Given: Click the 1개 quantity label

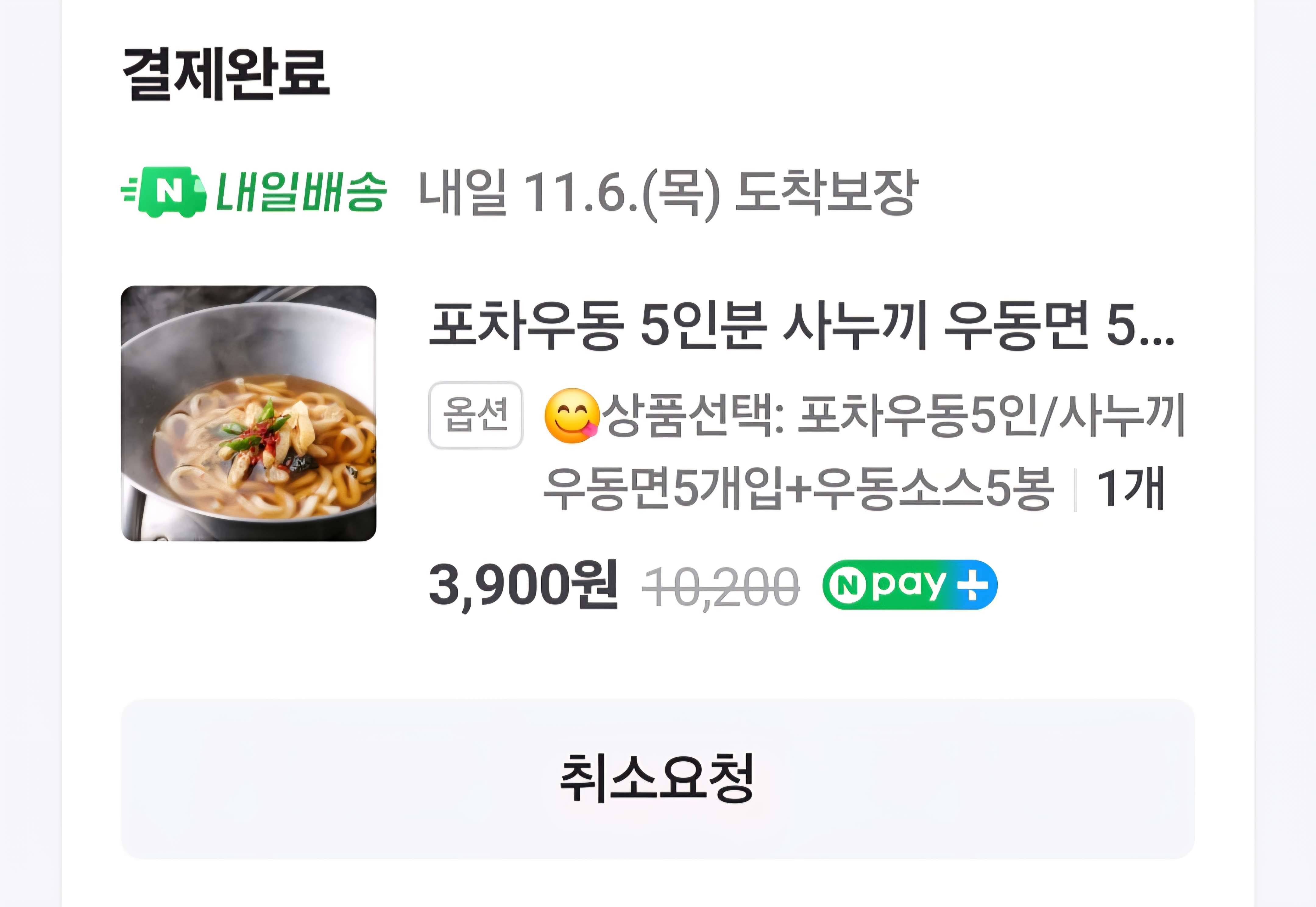Looking at the screenshot, I should click(x=1131, y=488).
